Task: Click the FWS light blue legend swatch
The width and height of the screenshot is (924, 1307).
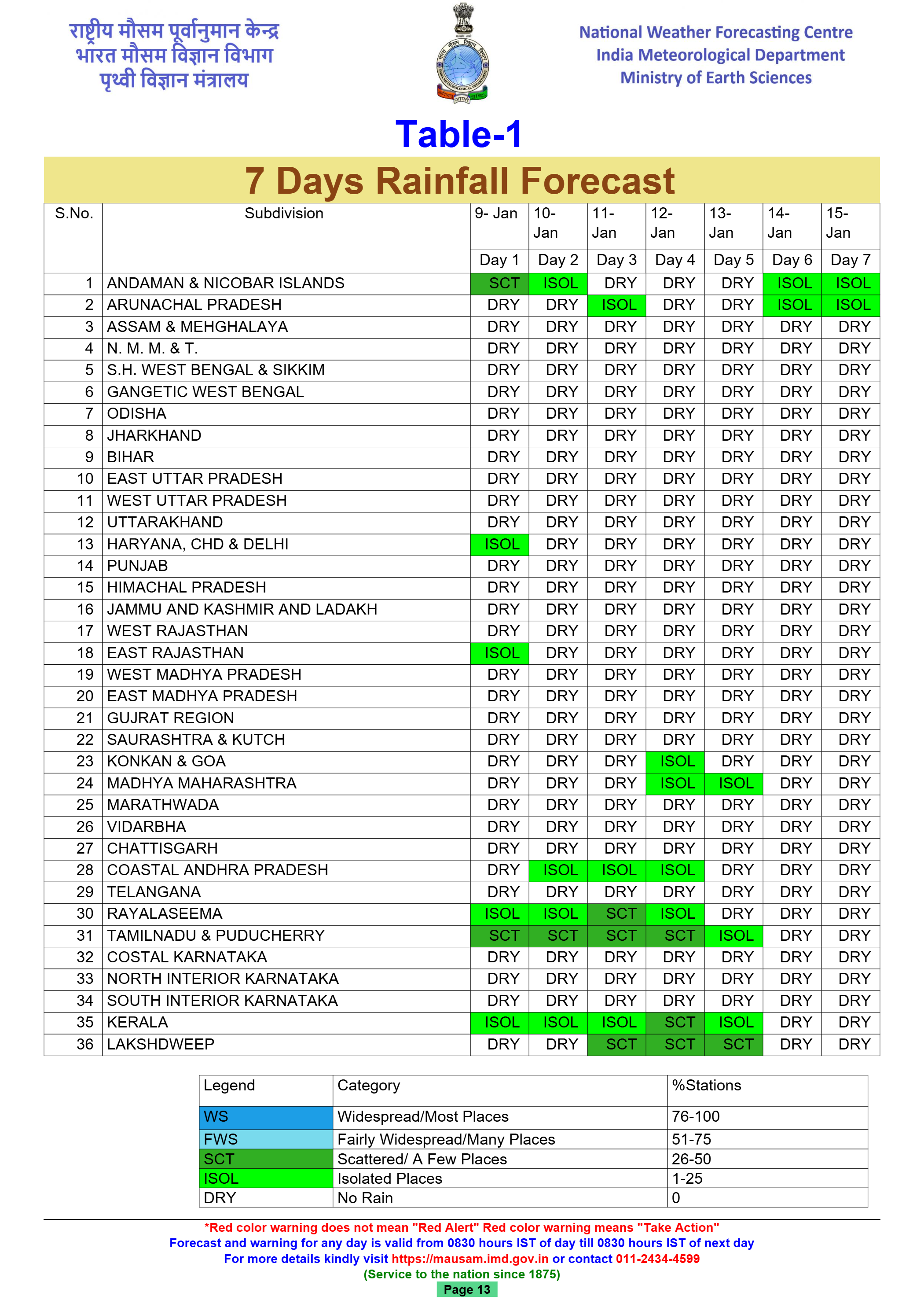Action: [266, 1139]
